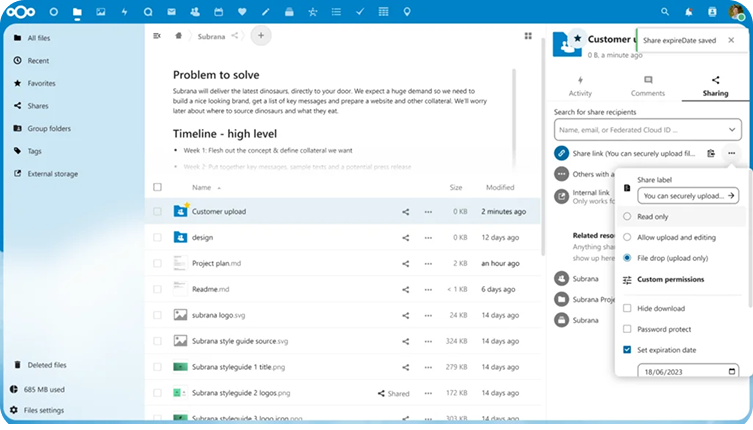Open Files settings in the sidebar
This screenshot has width=753, height=430.
pos(44,410)
